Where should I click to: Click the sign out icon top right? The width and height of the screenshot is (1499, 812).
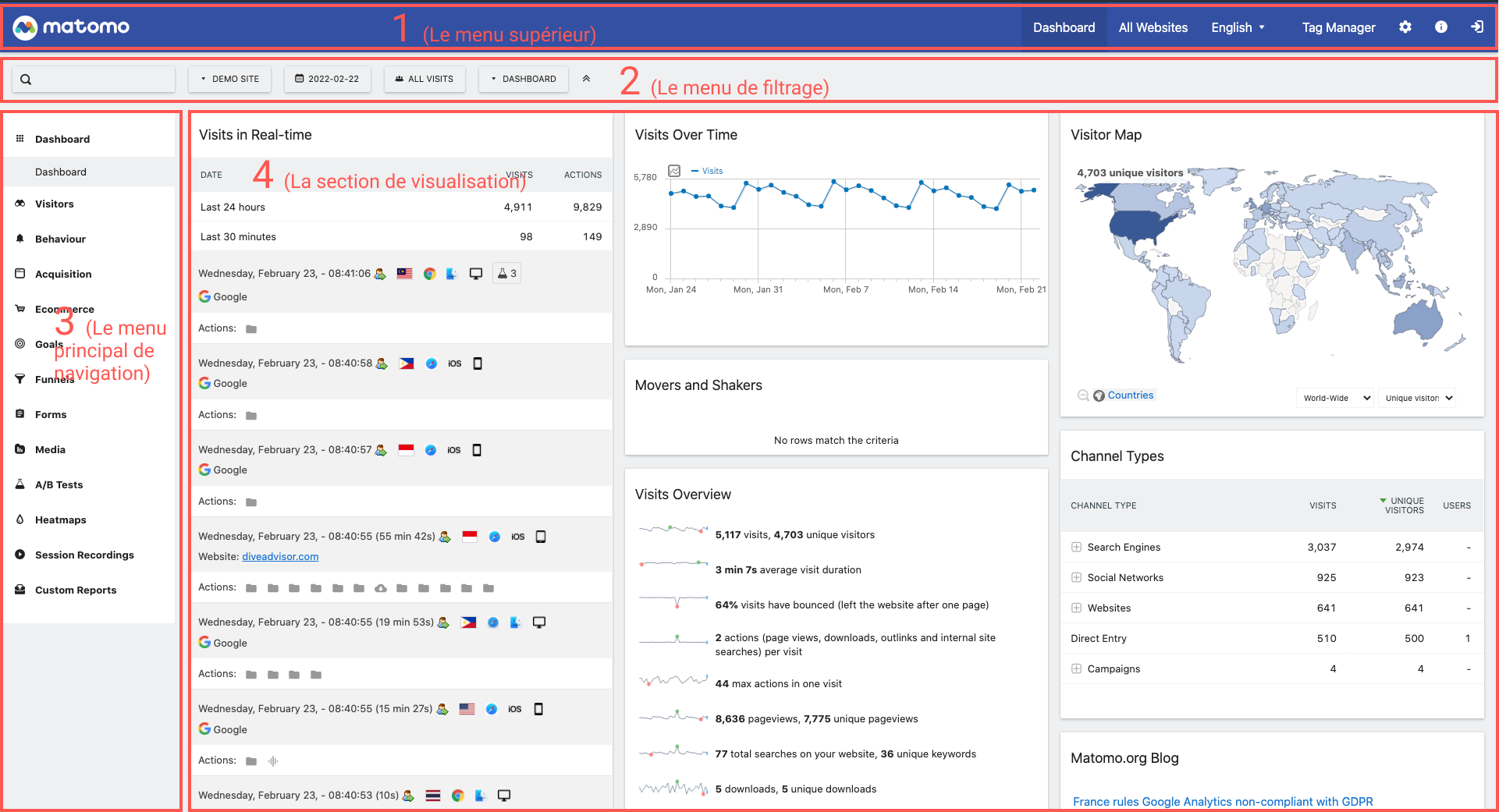[x=1477, y=27]
